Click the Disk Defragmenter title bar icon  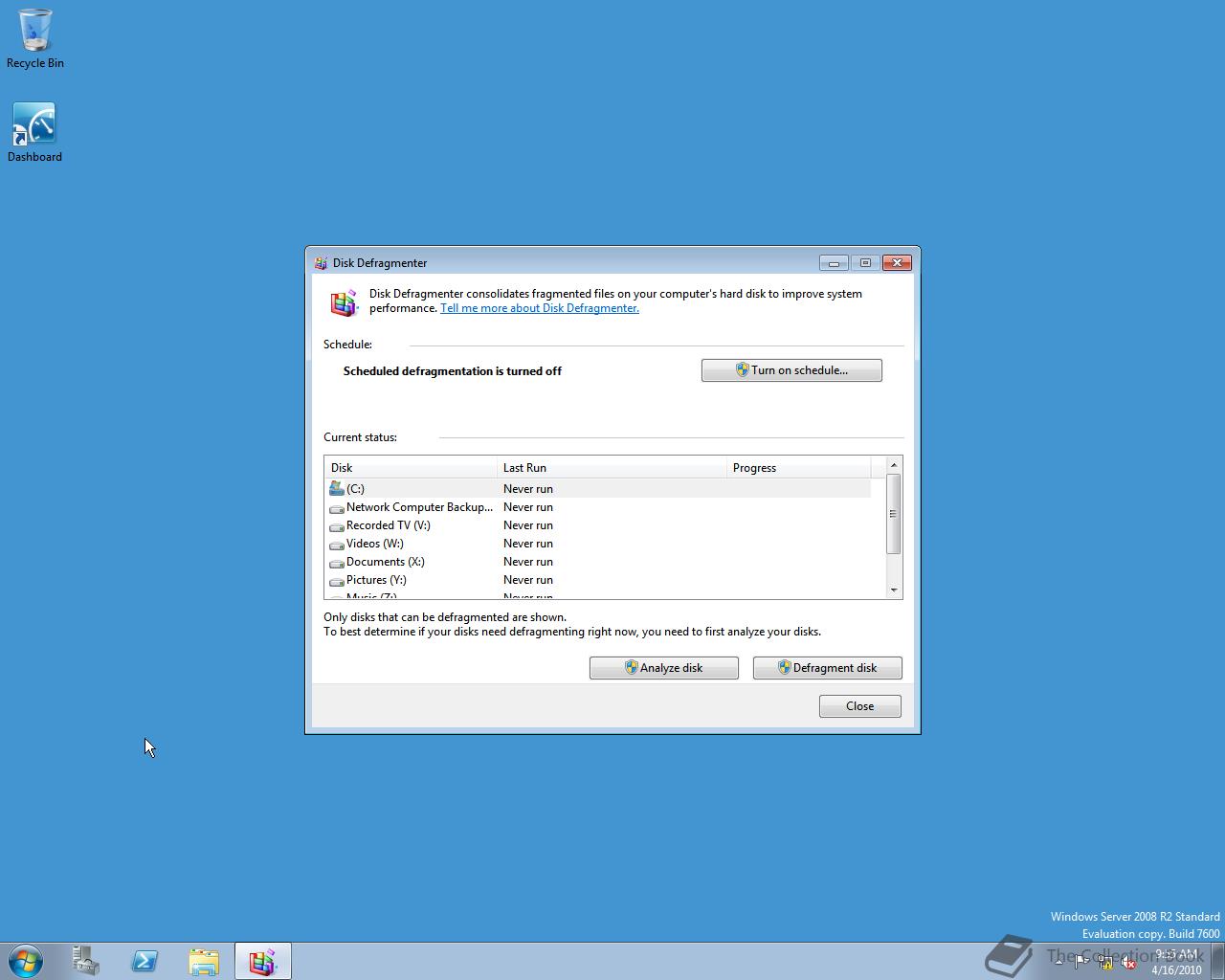(x=321, y=262)
